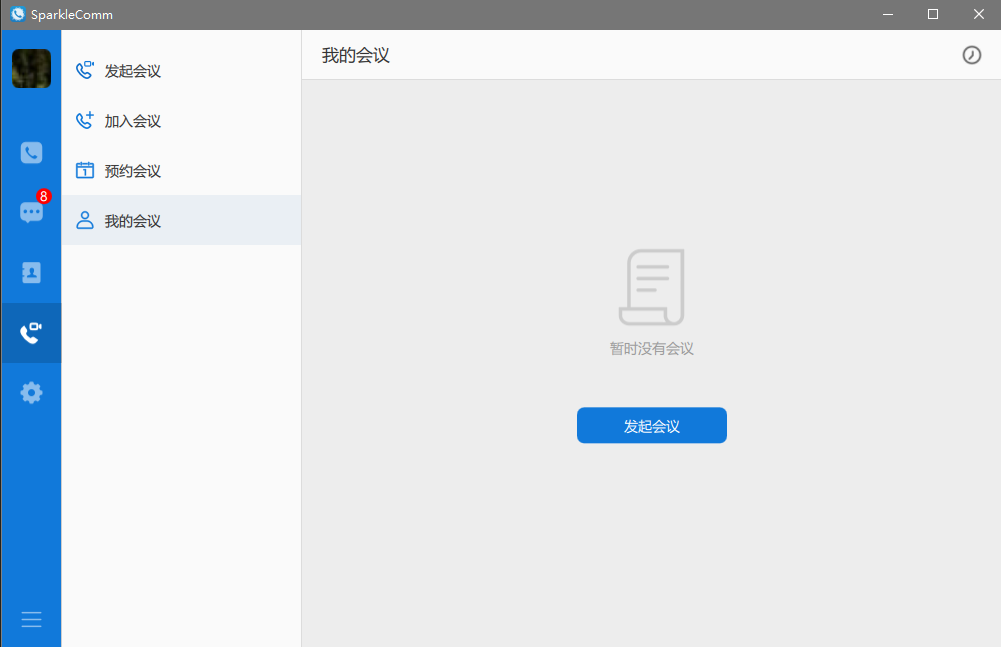Click the 我的会议 header title
The image size is (1001, 647).
click(x=355, y=55)
